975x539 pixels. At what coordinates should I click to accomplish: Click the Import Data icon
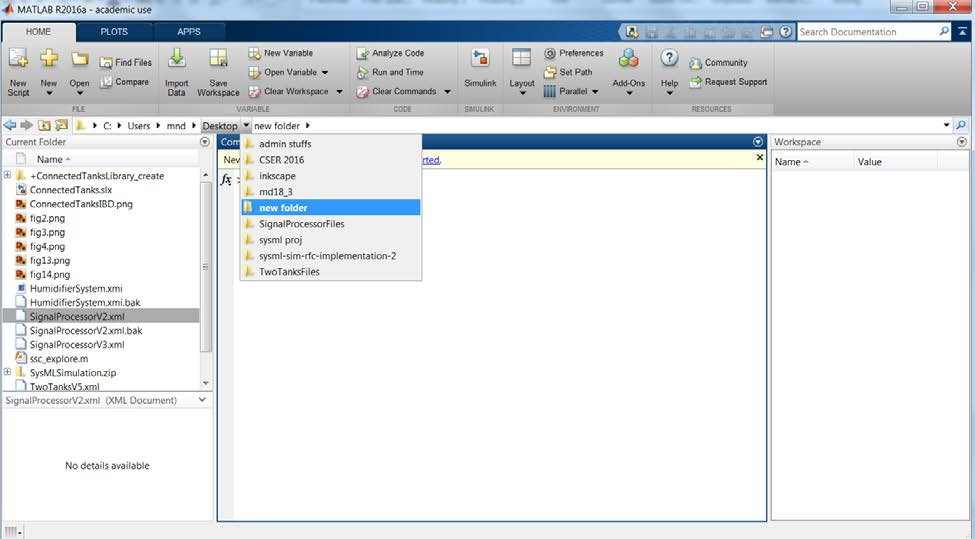coord(177,61)
